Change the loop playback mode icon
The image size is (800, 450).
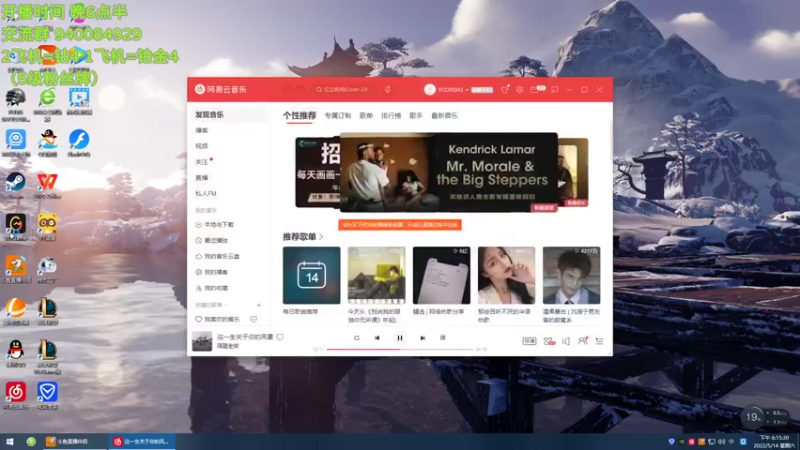(x=357, y=338)
